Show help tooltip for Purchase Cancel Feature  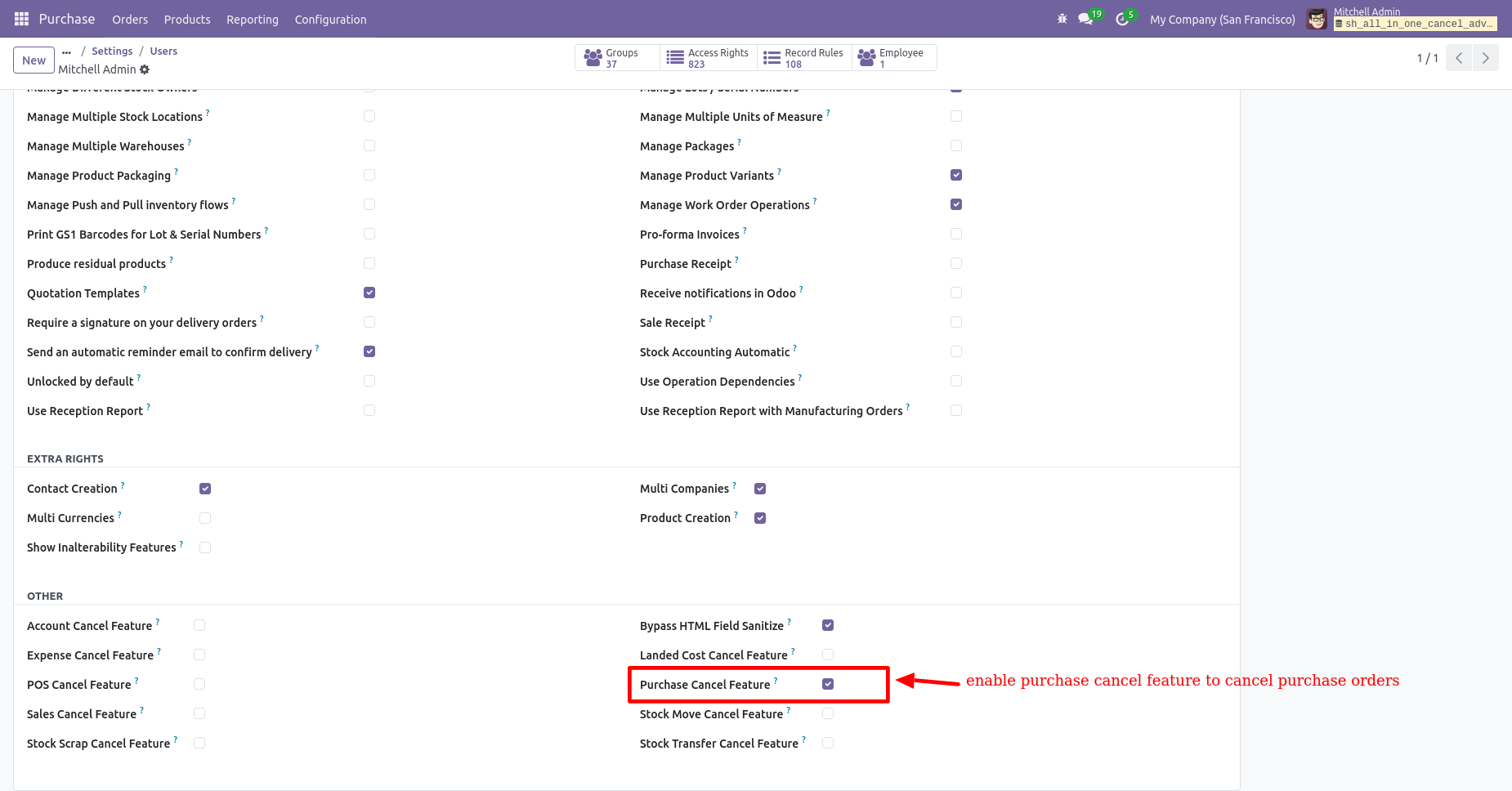pyautogui.click(x=776, y=680)
